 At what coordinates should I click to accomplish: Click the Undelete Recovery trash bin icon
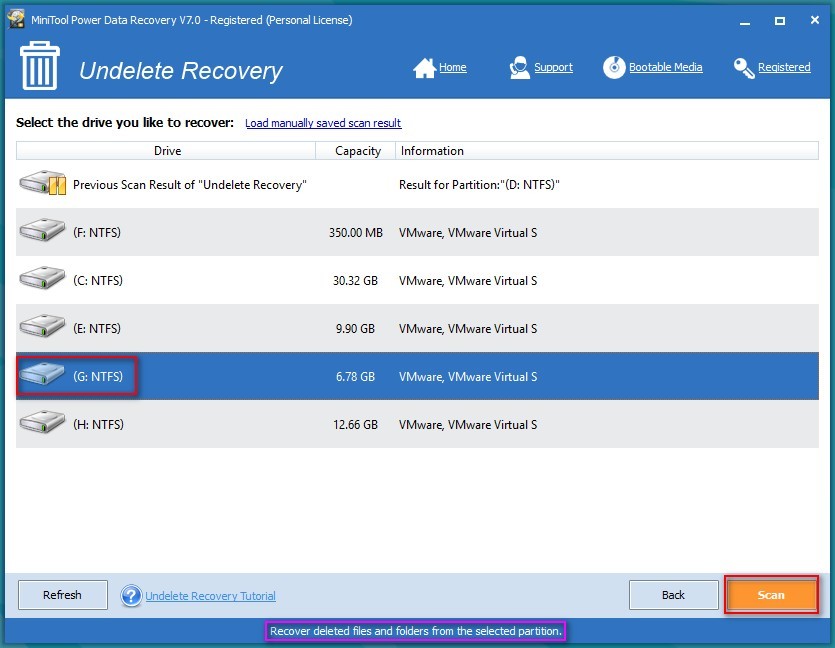point(40,65)
